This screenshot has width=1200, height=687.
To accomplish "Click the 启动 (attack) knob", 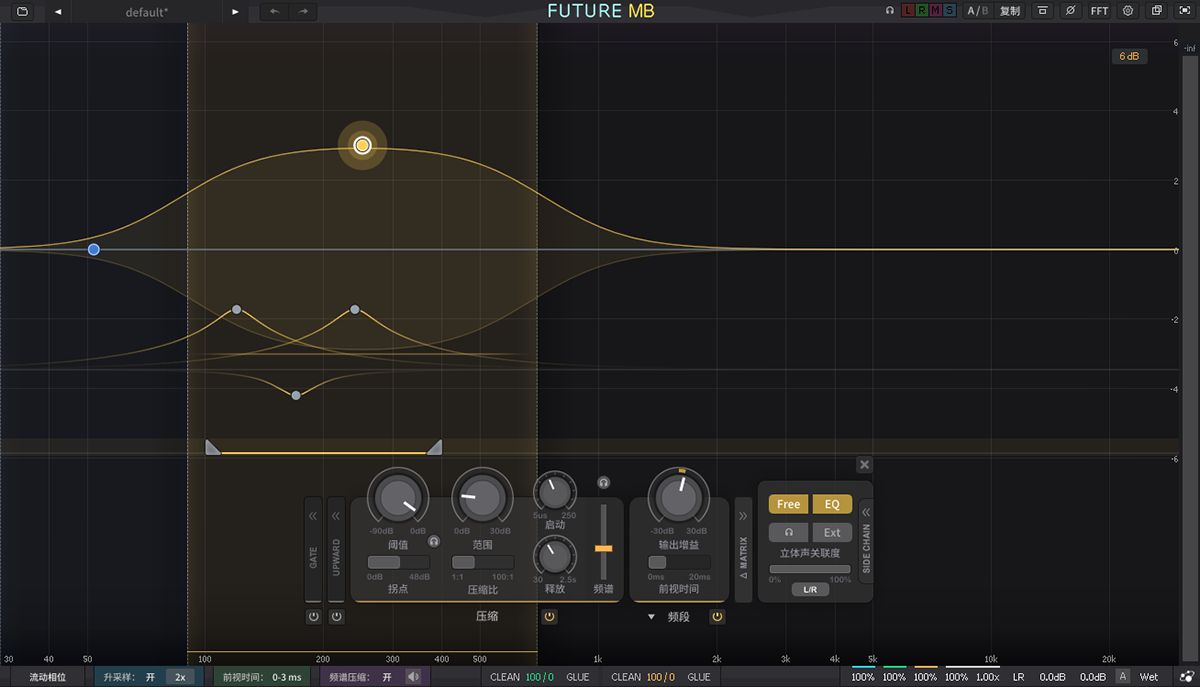I will pyautogui.click(x=555, y=491).
